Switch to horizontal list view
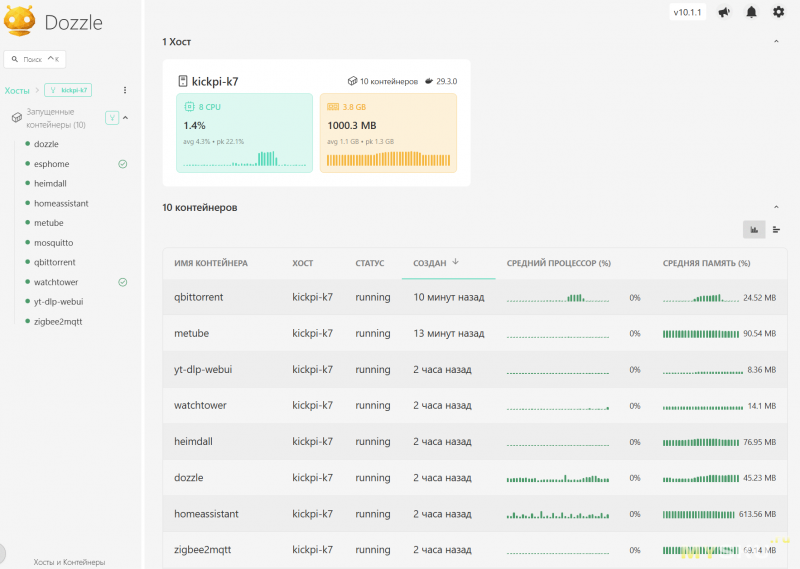The width and height of the screenshot is (800, 569). (x=776, y=230)
